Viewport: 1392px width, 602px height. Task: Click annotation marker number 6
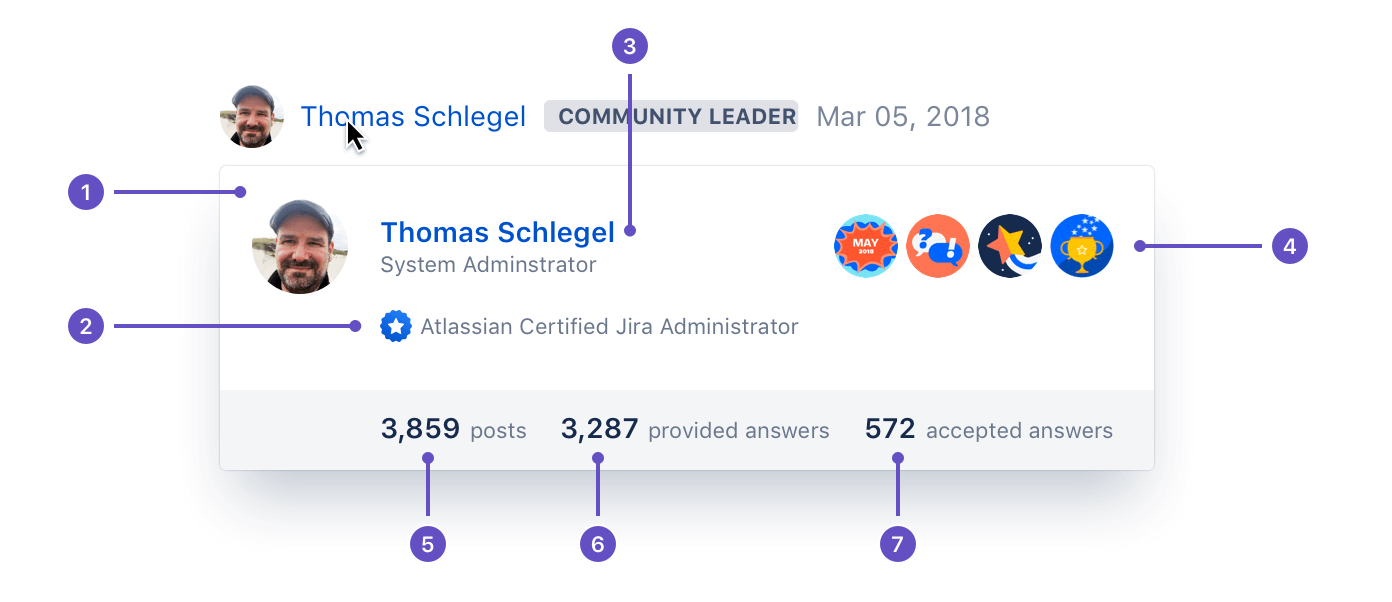598,544
